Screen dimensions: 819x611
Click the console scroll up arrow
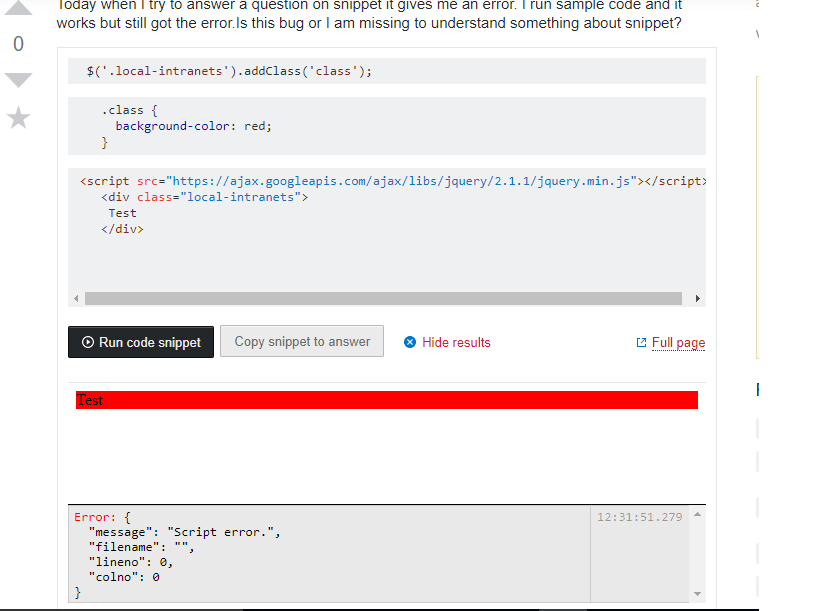pos(697,515)
